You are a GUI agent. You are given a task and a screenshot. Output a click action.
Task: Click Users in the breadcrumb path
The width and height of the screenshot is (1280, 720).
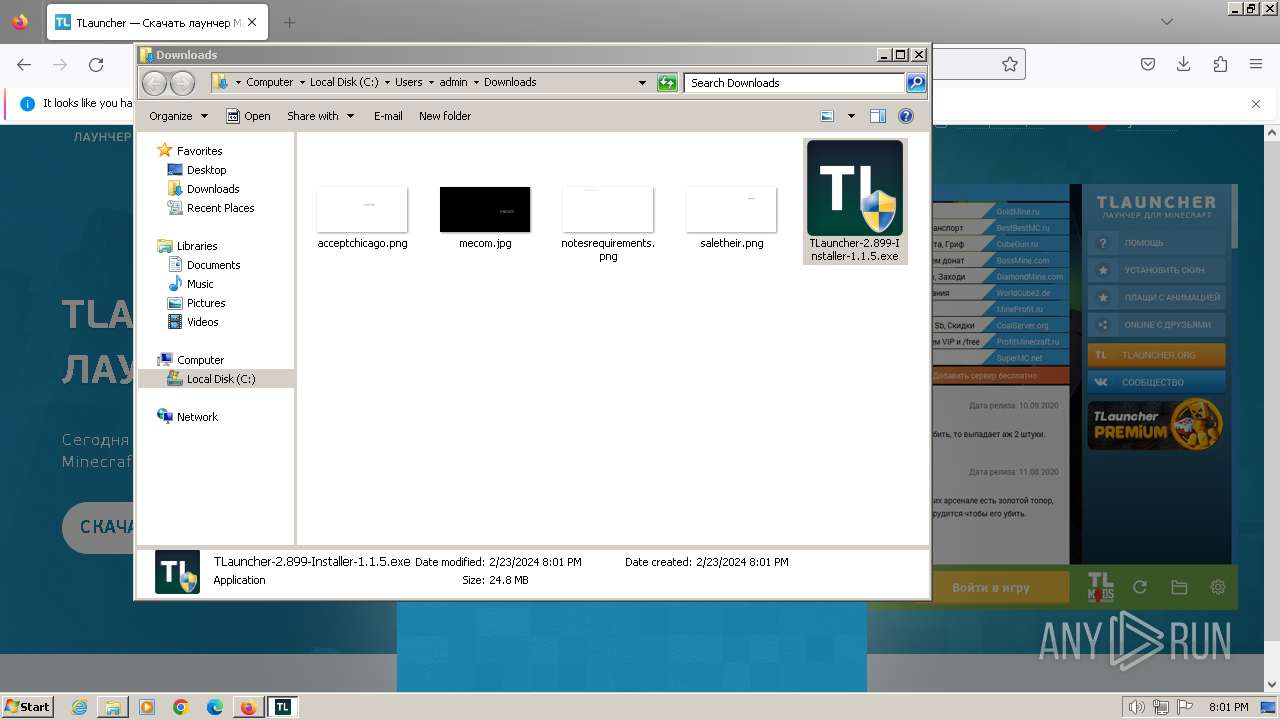point(408,83)
